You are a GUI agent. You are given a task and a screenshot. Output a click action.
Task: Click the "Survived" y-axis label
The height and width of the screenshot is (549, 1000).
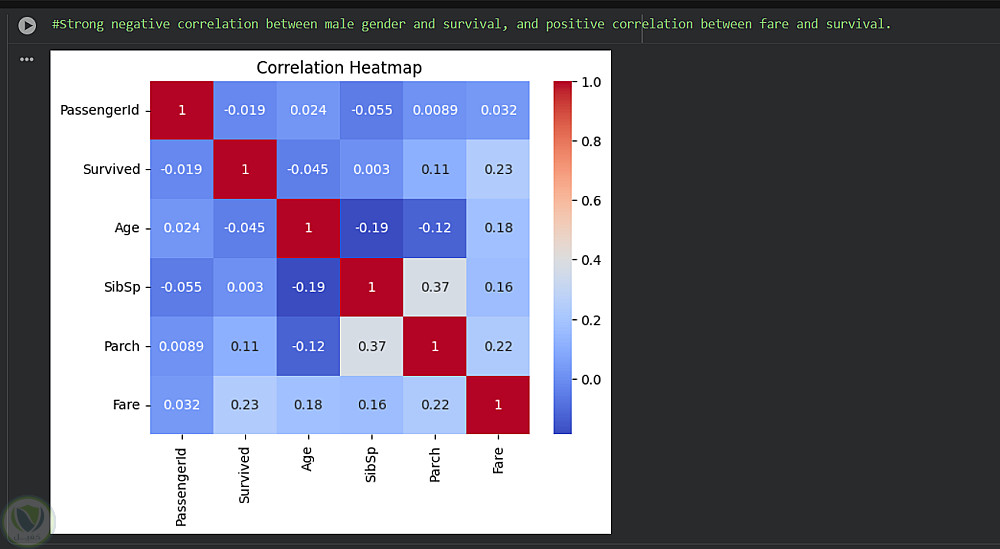[x=111, y=169]
